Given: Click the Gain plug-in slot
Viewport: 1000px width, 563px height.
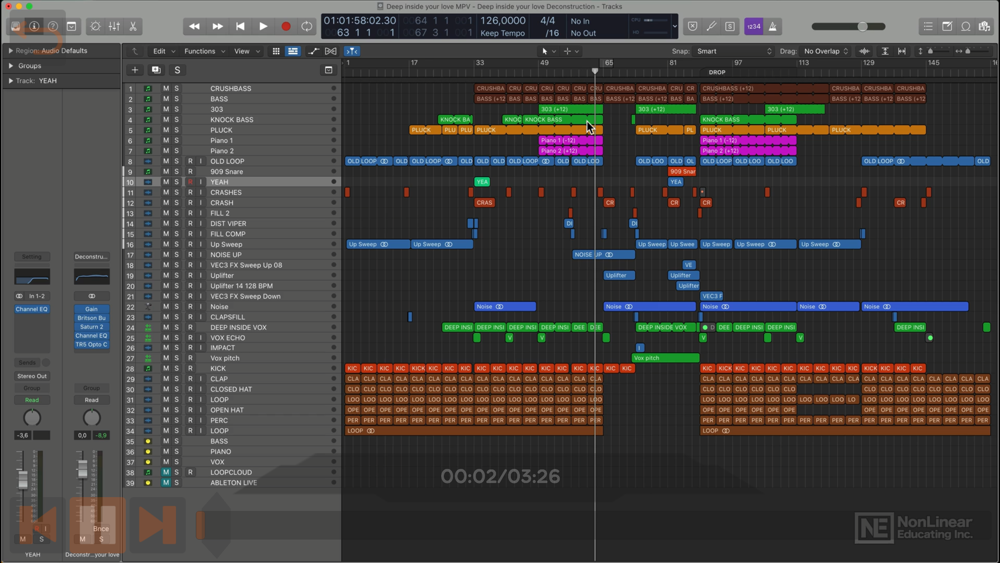Looking at the screenshot, I should tap(92, 309).
